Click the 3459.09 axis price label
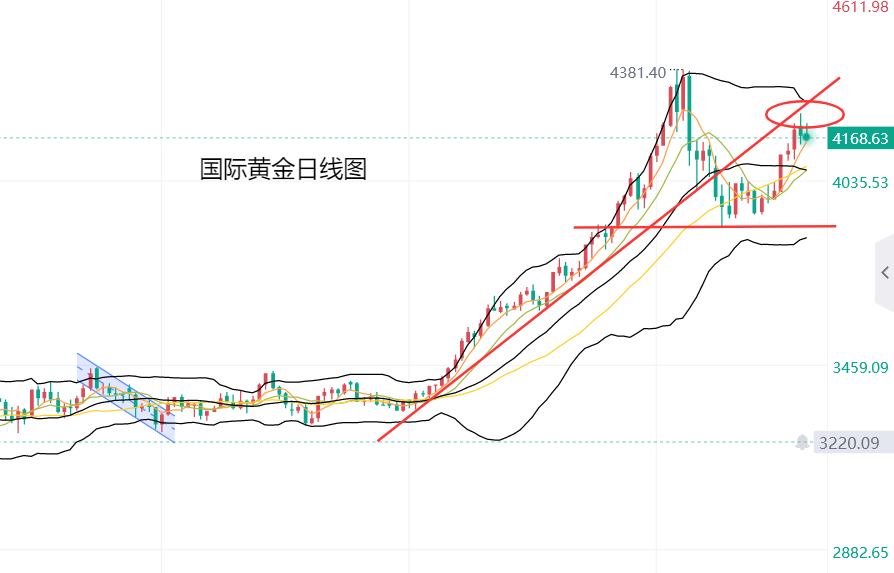 (860, 368)
